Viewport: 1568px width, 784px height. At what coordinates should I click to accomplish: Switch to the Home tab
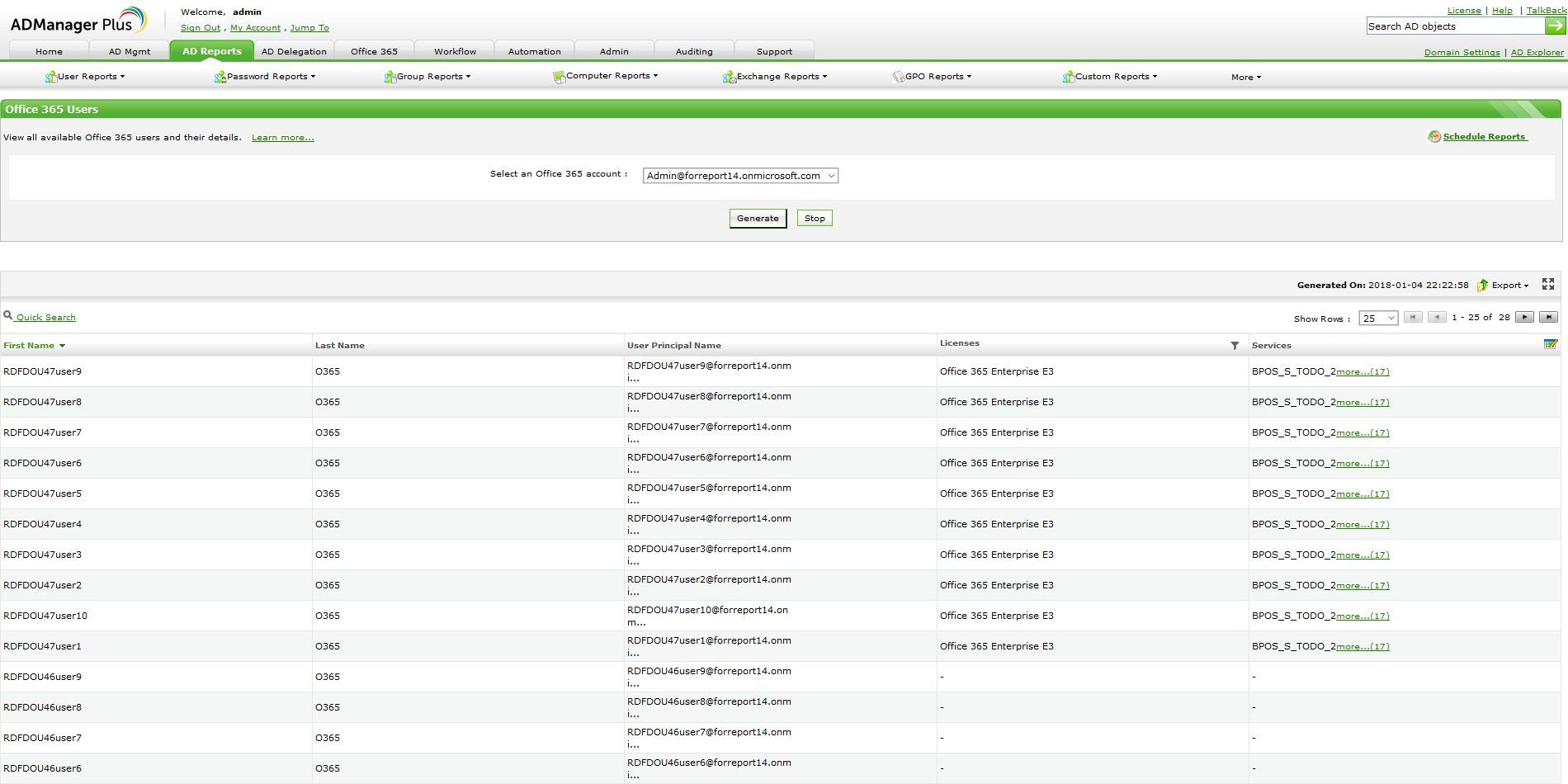pos(49,51)
